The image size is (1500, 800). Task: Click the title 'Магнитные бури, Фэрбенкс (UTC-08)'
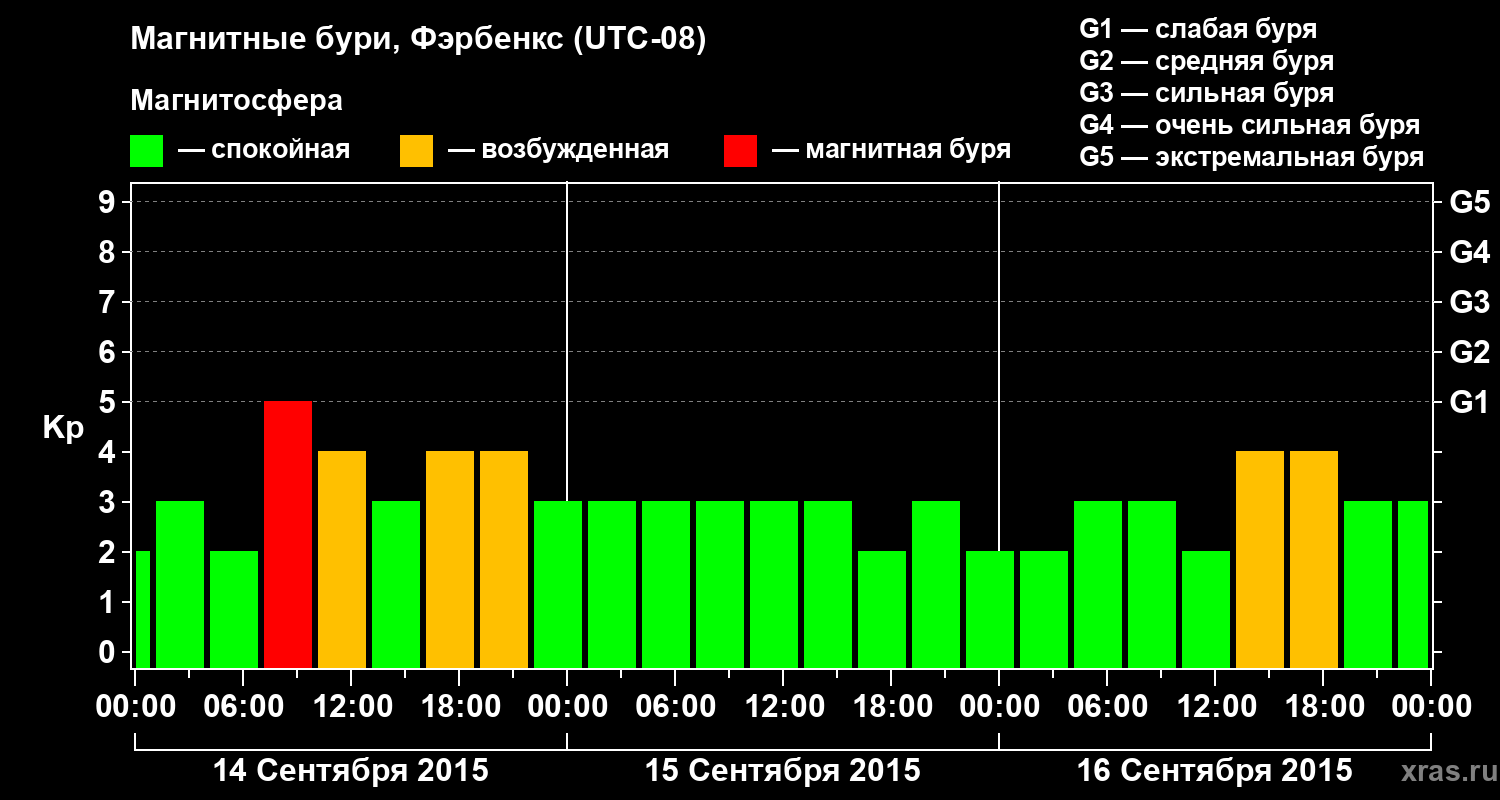419,40
